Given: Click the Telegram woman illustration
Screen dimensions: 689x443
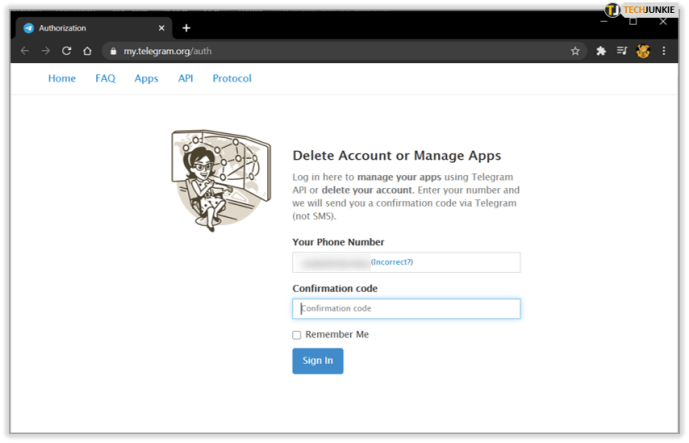Looking at the screenshot, I should coord(221,180).
